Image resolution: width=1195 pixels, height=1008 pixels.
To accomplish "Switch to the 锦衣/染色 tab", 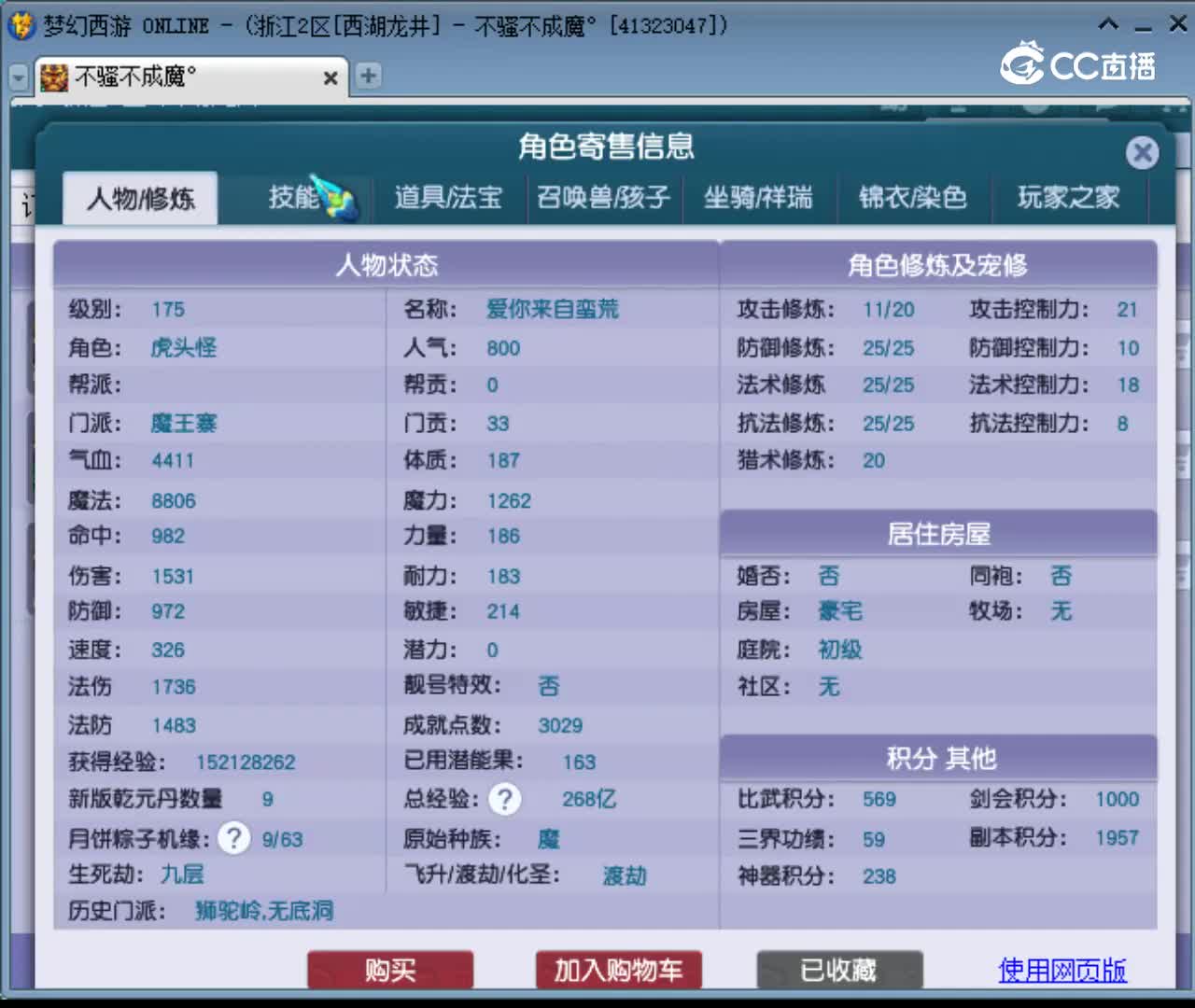I will (913, 197).
